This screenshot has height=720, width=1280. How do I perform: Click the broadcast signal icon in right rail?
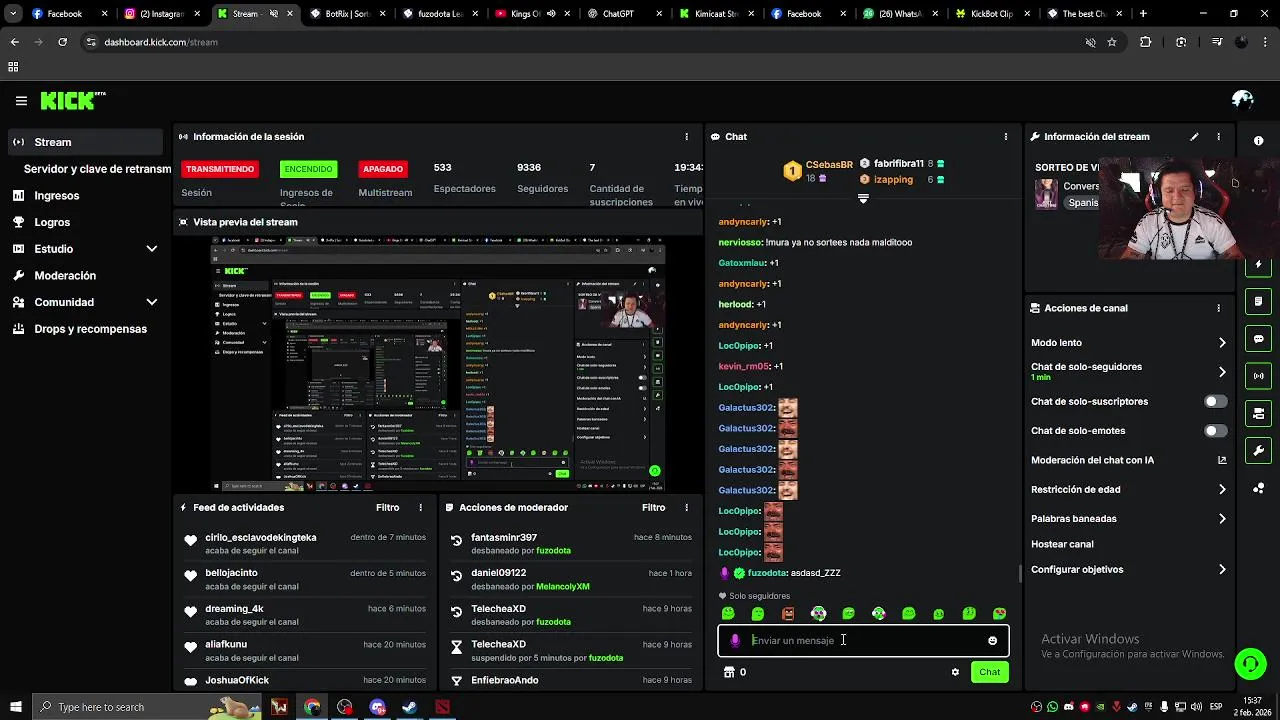(1258, 376)
